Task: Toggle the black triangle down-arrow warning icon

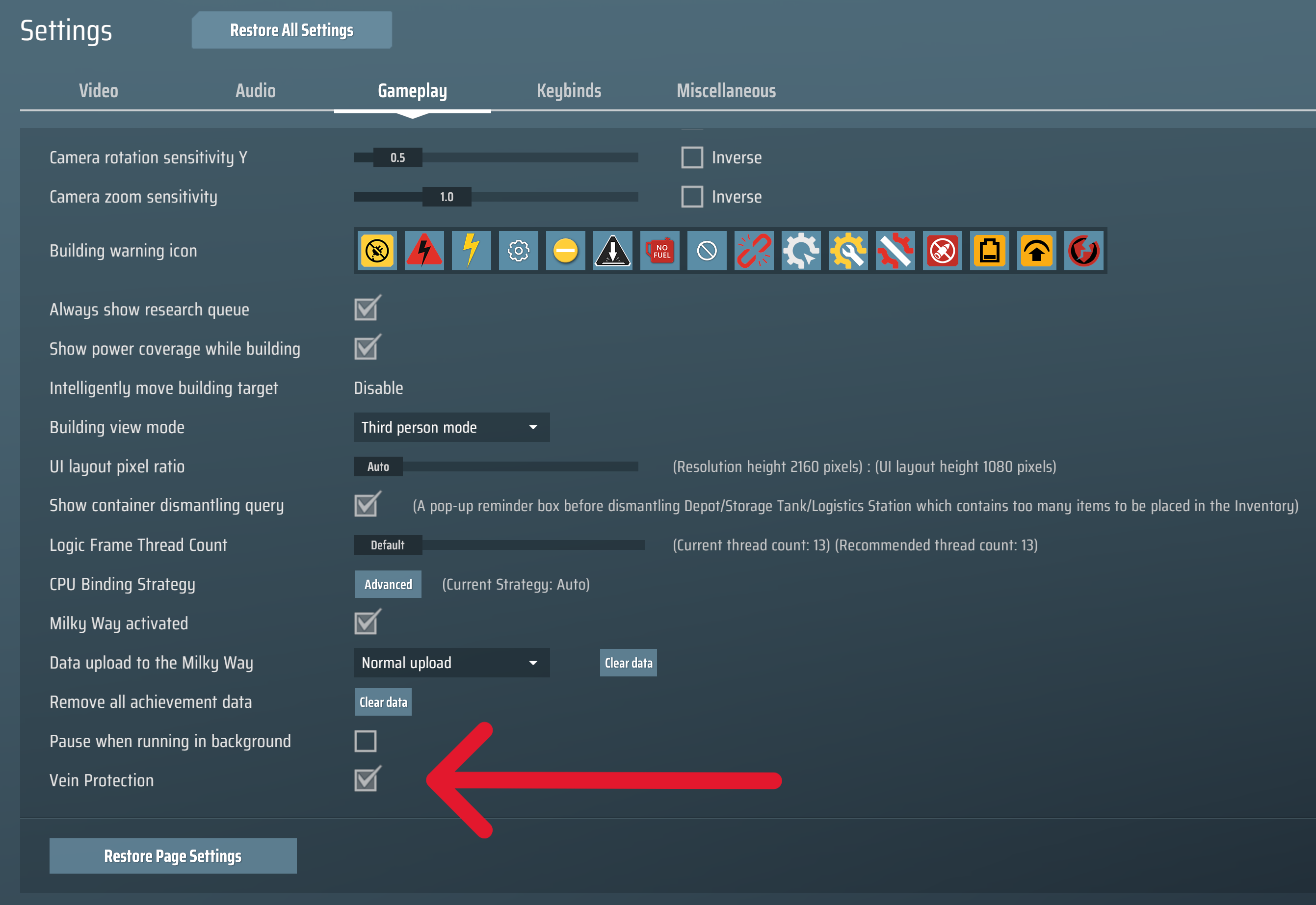Action: click(x=613, y=251)
